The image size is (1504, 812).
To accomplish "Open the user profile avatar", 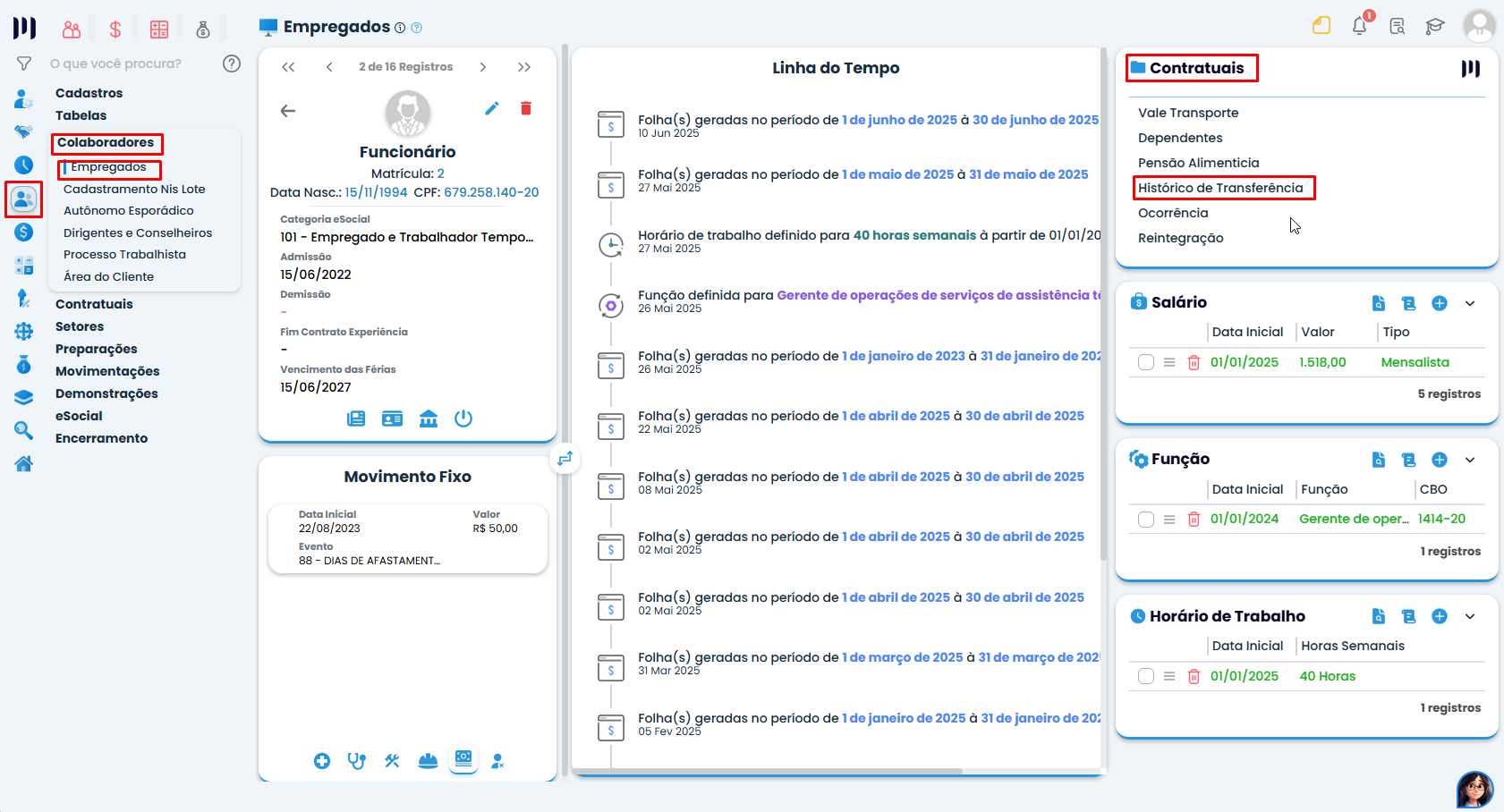I will (x=1479, y=25).
